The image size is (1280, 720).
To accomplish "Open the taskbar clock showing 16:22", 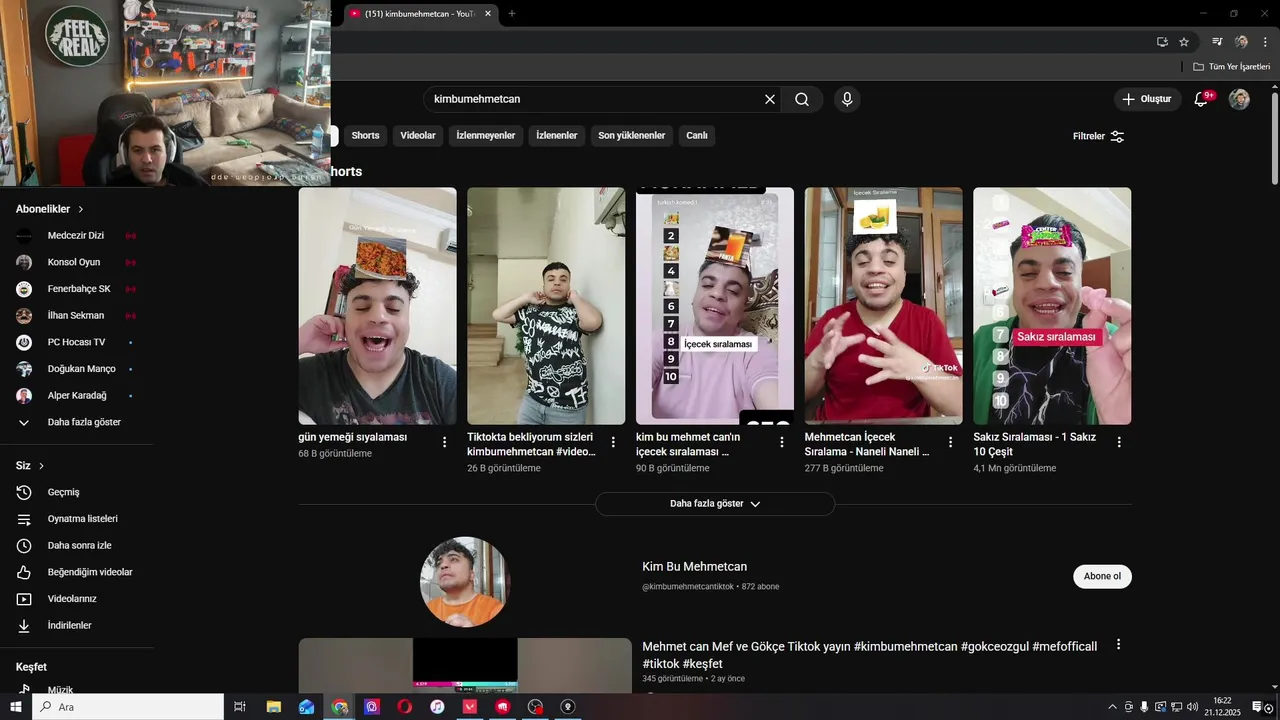I will [1222, 706].
